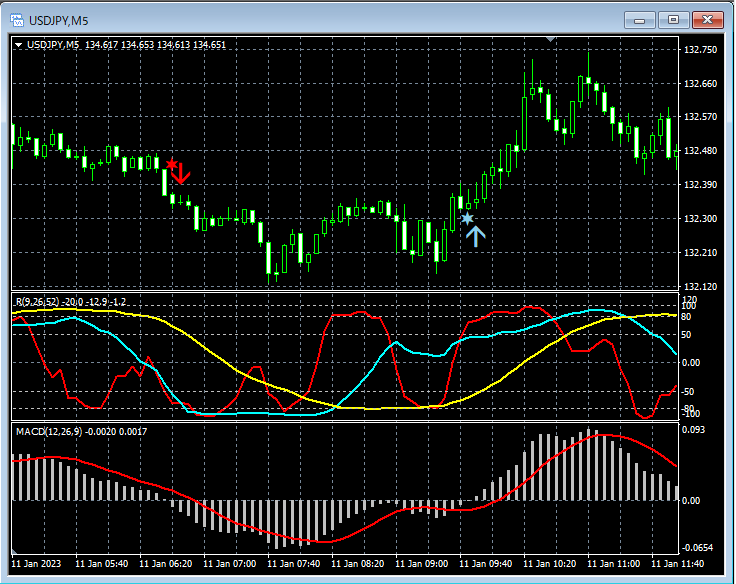Viewport: 736px width, 584px height.
Task: Close the USDJPY,M5 chart window
Action: click(707, 20)
